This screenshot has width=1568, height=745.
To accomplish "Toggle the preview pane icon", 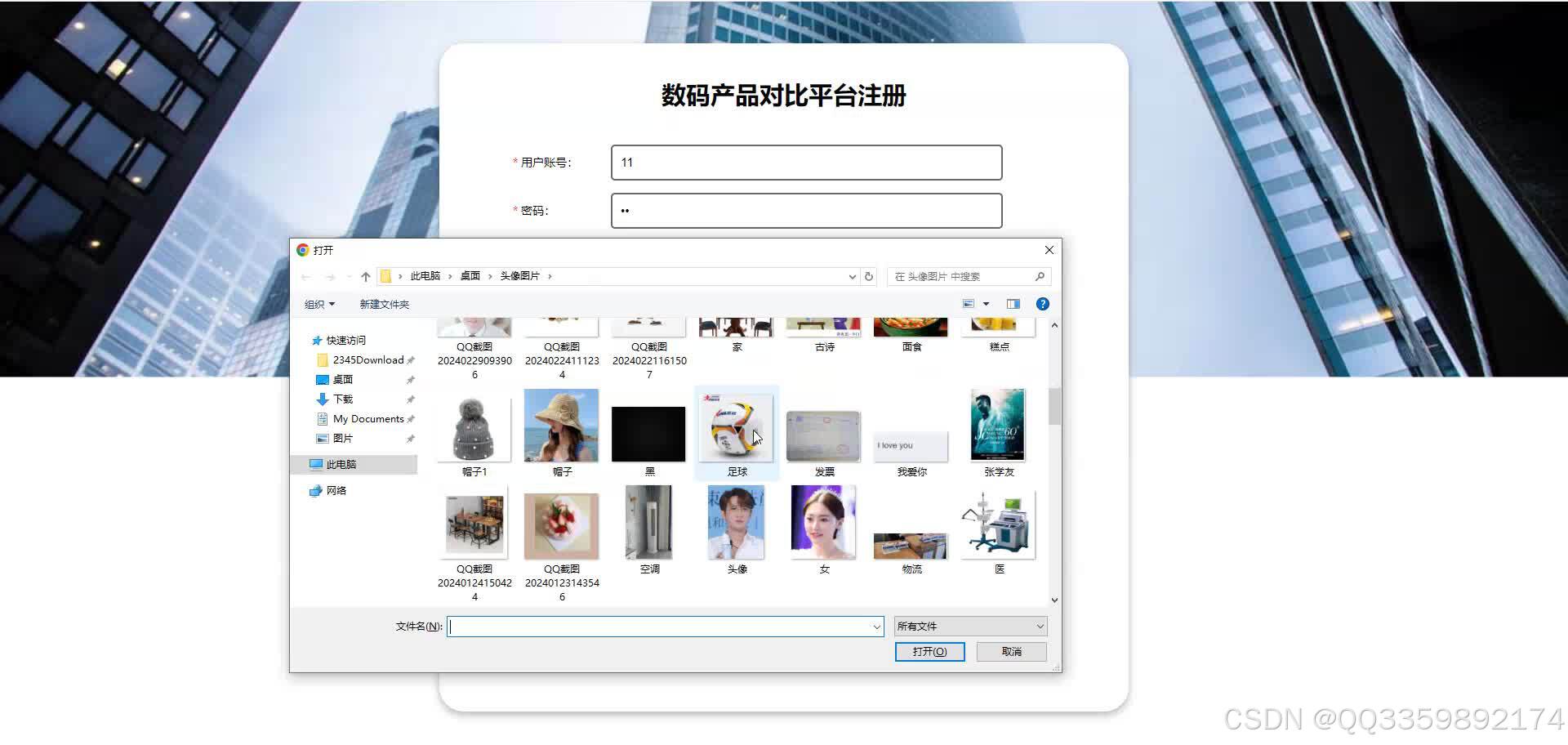I will [x=1013, y=304].
